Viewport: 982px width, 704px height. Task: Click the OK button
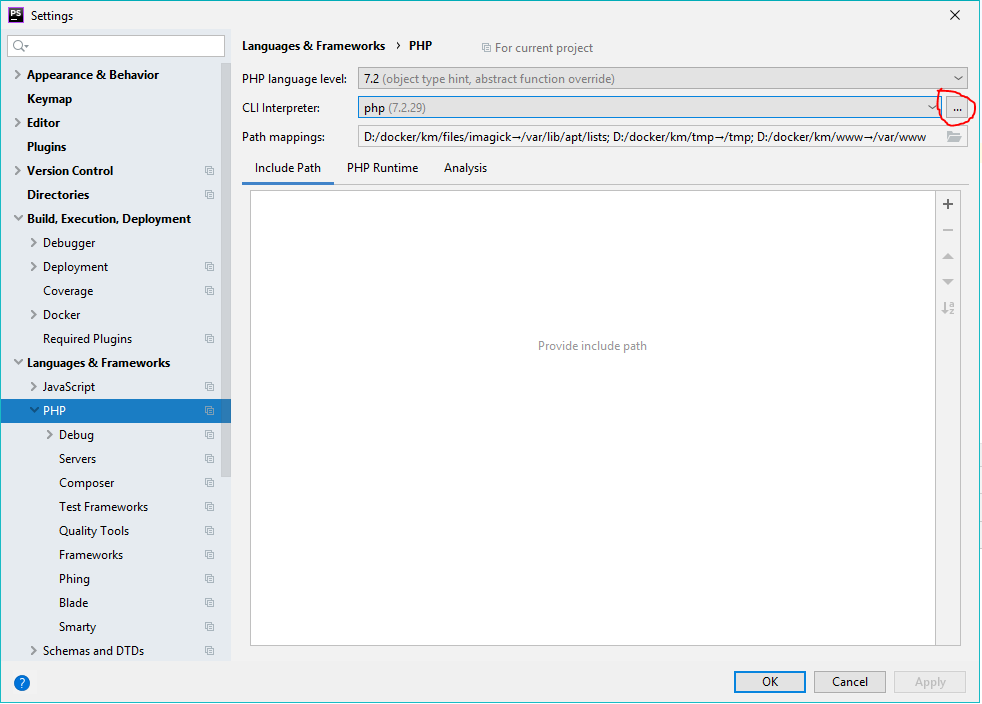click(769, 682)
